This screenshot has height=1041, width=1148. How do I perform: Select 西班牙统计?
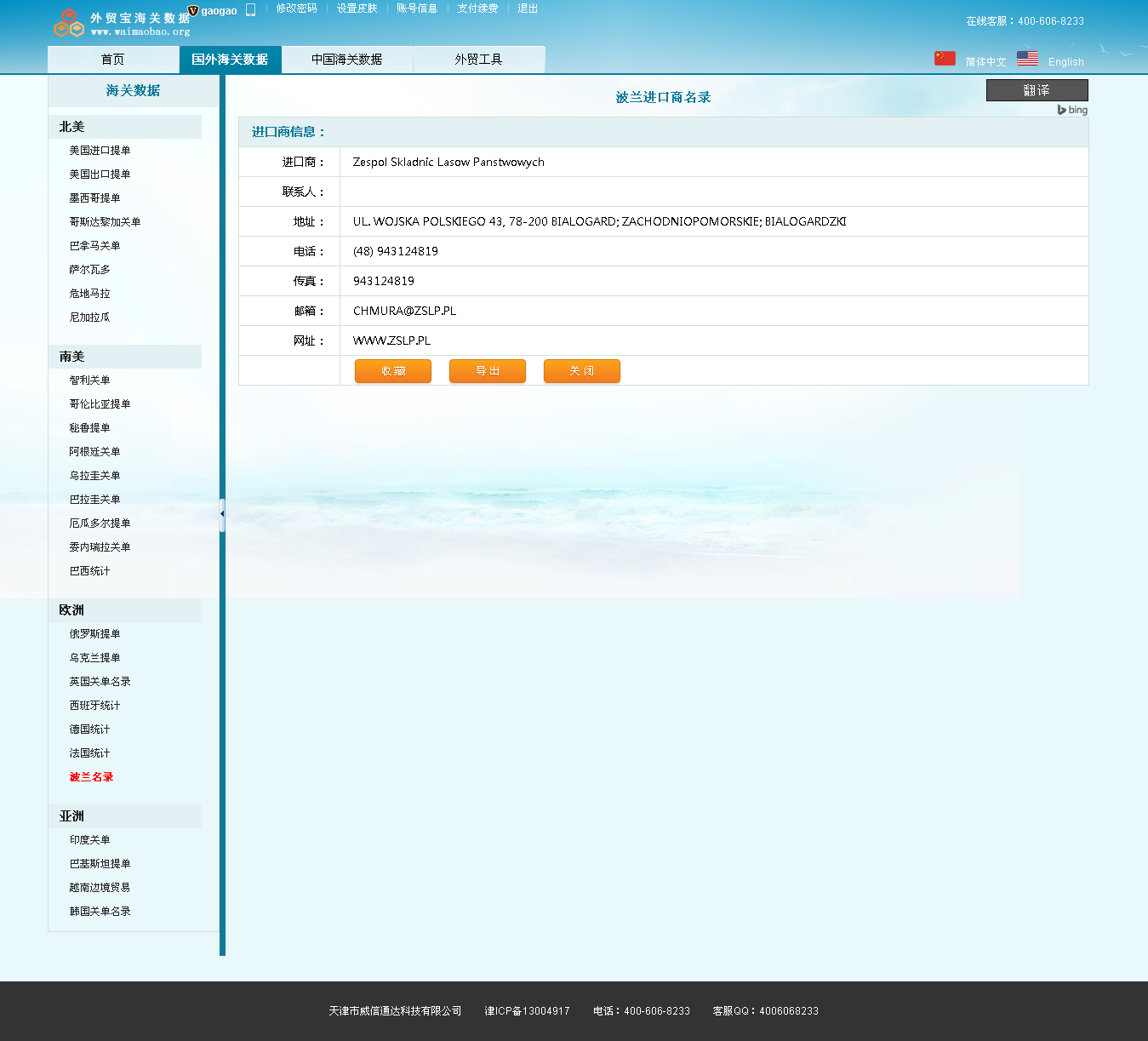point(94,706)
